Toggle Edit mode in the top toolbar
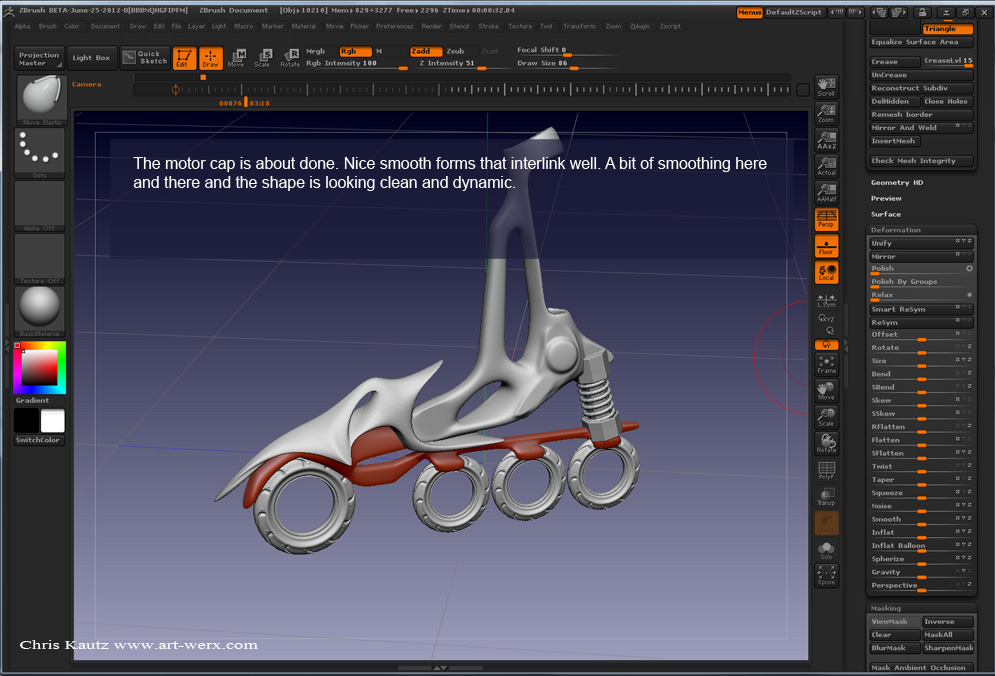Viewport: 995px width, 676px height. click(184, 58)
